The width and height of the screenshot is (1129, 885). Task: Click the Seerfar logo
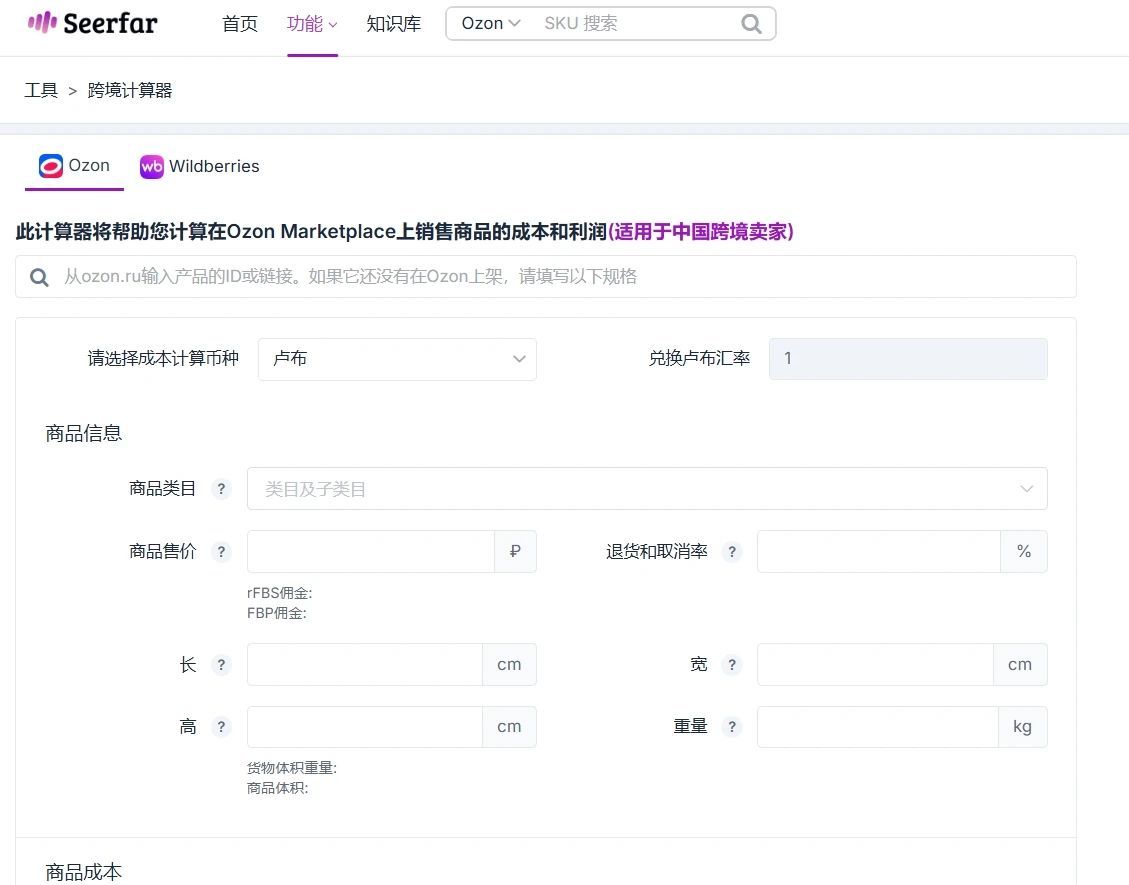(x=92, y=23)
